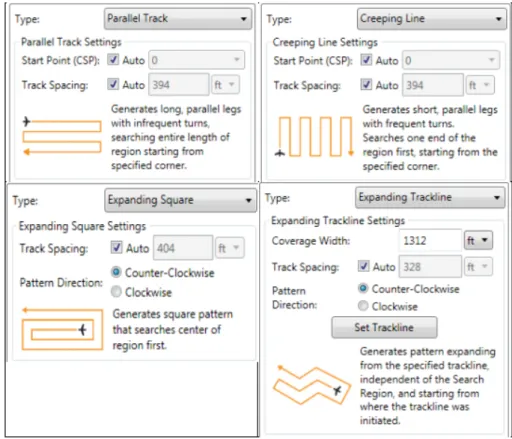Uncheck Track Spacing Auto in Expanding Square Settings
The height and width of the screenshot is (439, 512).
(116, 248)
